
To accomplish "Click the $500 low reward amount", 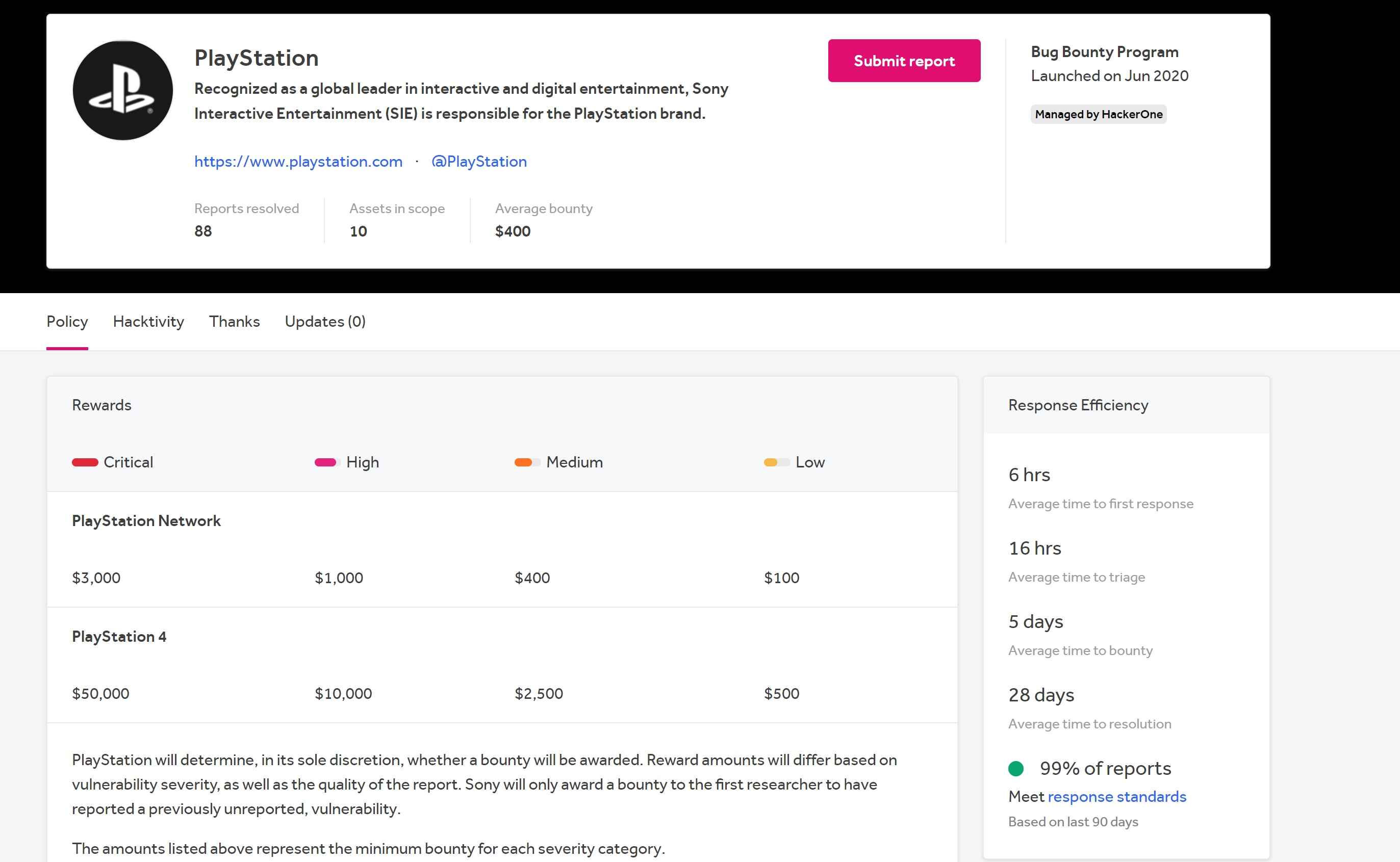I will coord(781,694).
